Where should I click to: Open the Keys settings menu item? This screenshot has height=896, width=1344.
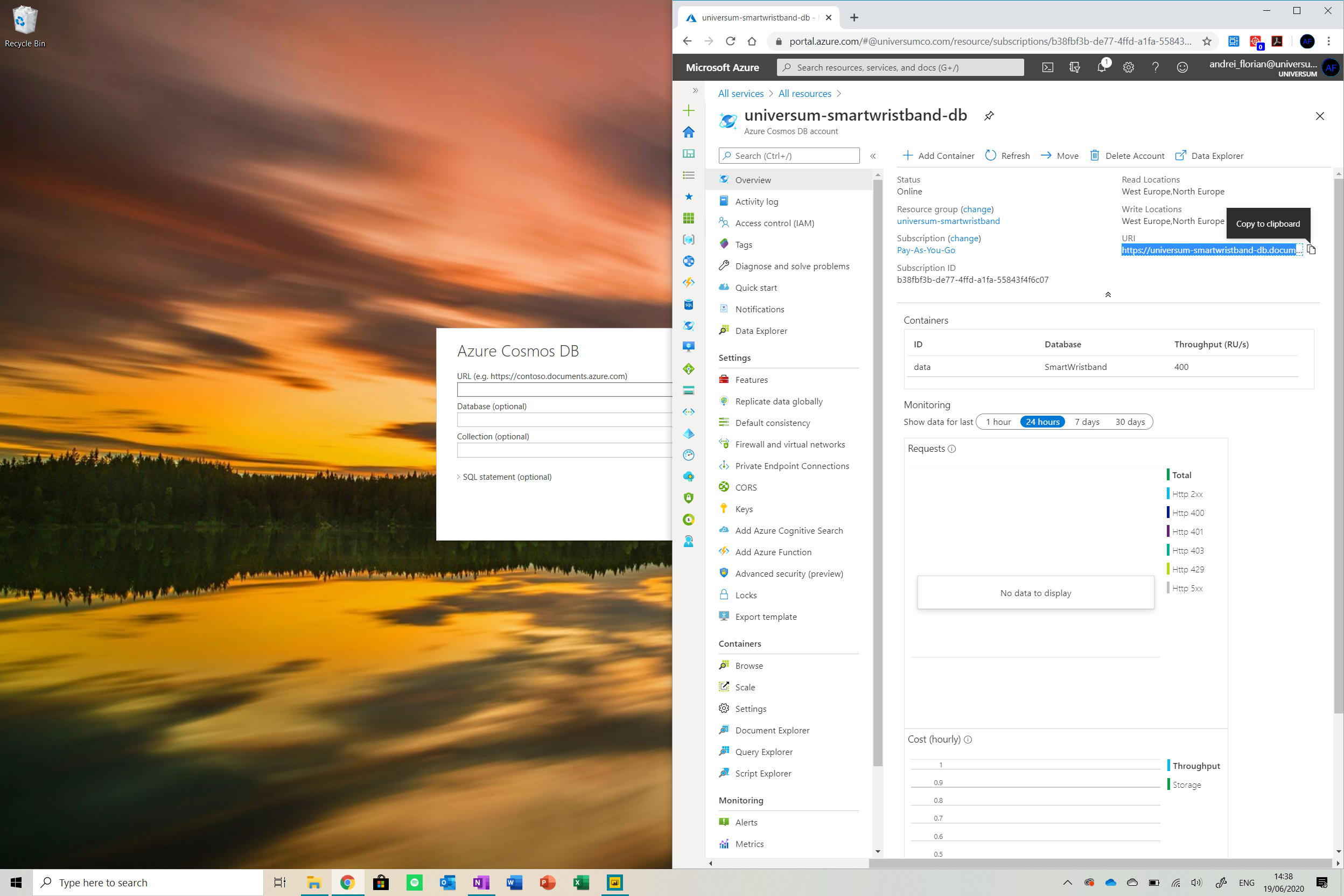click(x=744, y=508)
